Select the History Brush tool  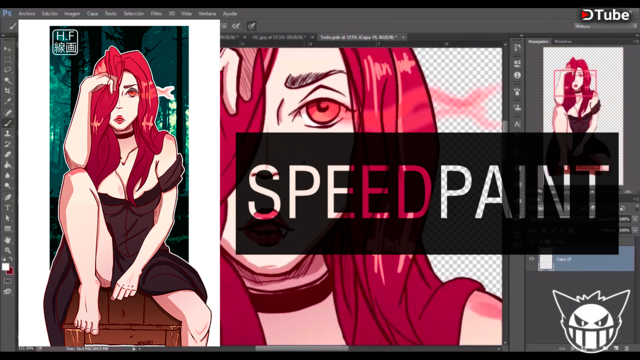tap(8, 144)
